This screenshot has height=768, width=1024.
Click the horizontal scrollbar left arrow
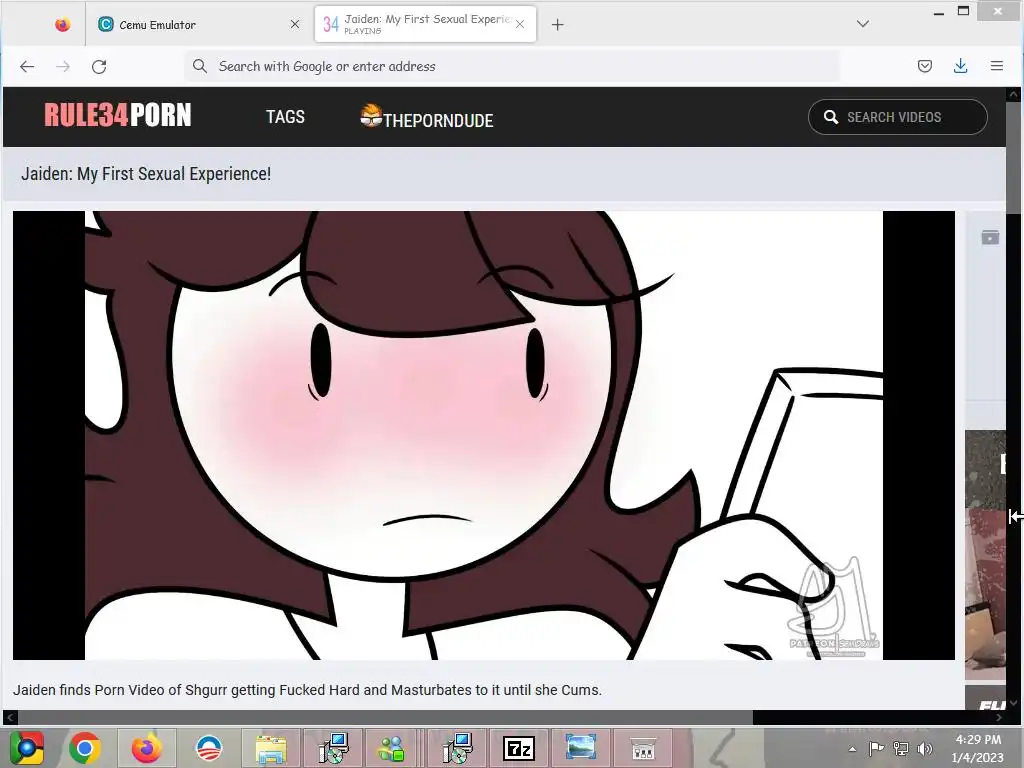coord(9,717)
